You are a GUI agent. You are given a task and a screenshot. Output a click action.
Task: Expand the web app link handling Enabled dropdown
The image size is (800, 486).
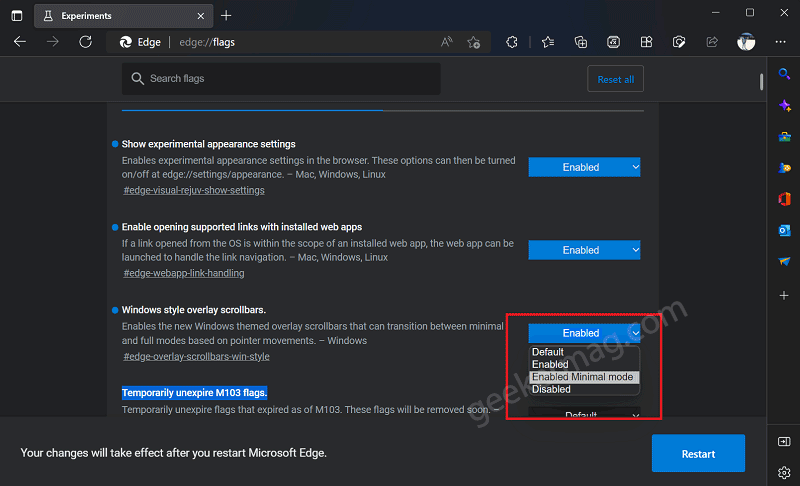pos(584,250)
